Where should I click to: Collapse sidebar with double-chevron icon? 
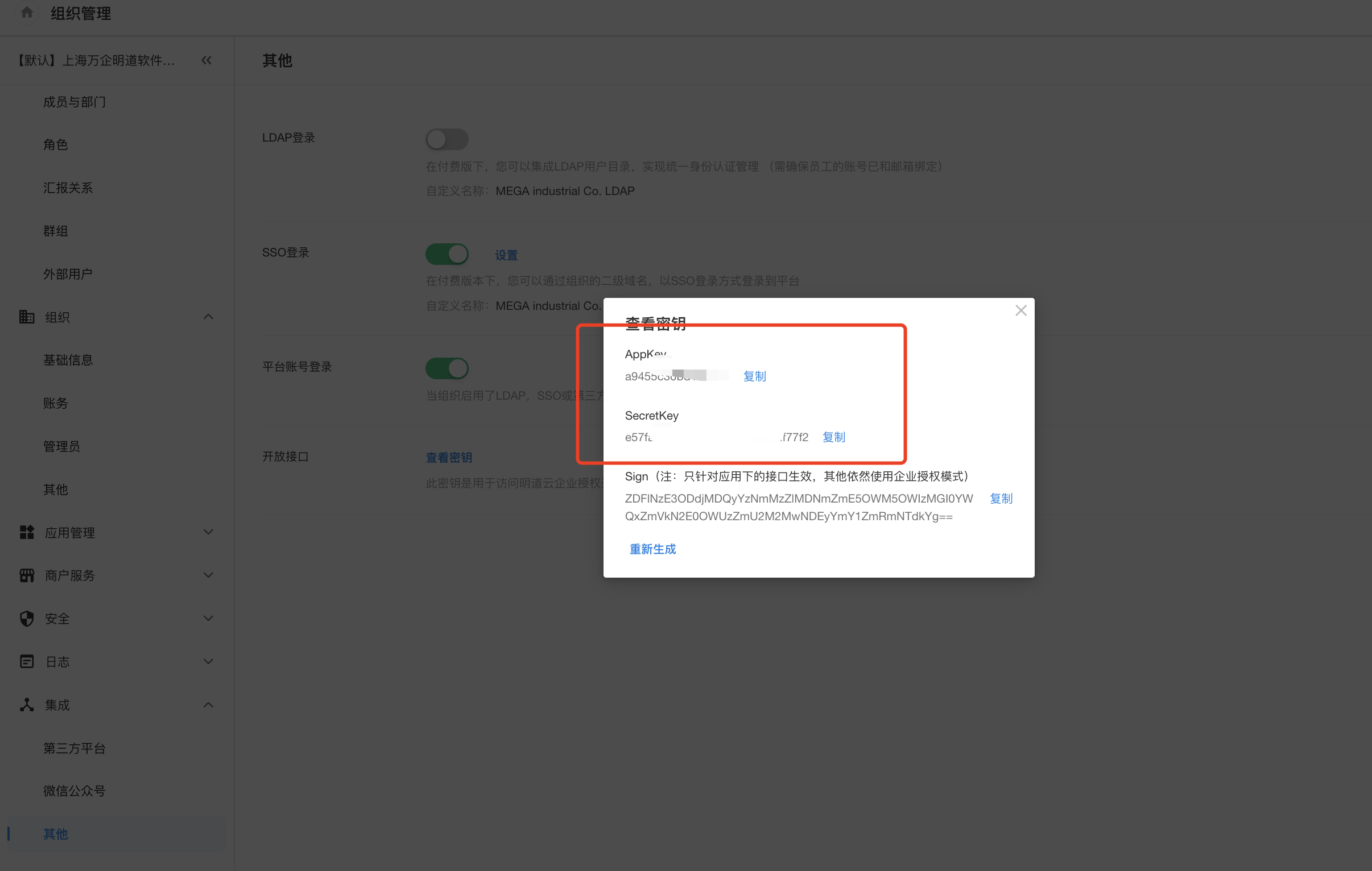[206, 60]
